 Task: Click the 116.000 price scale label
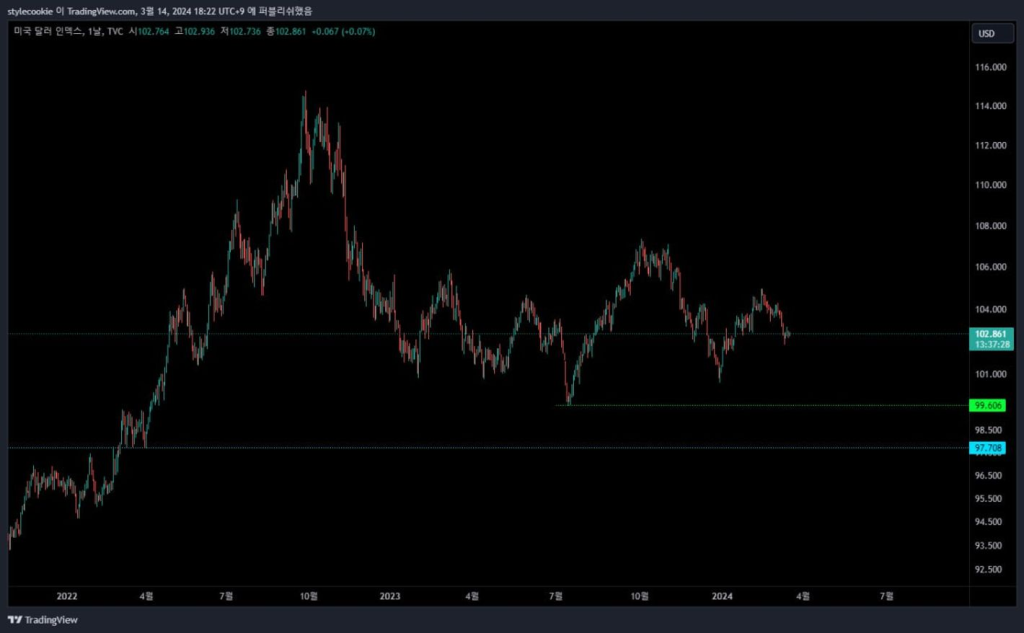coord(990,68)
